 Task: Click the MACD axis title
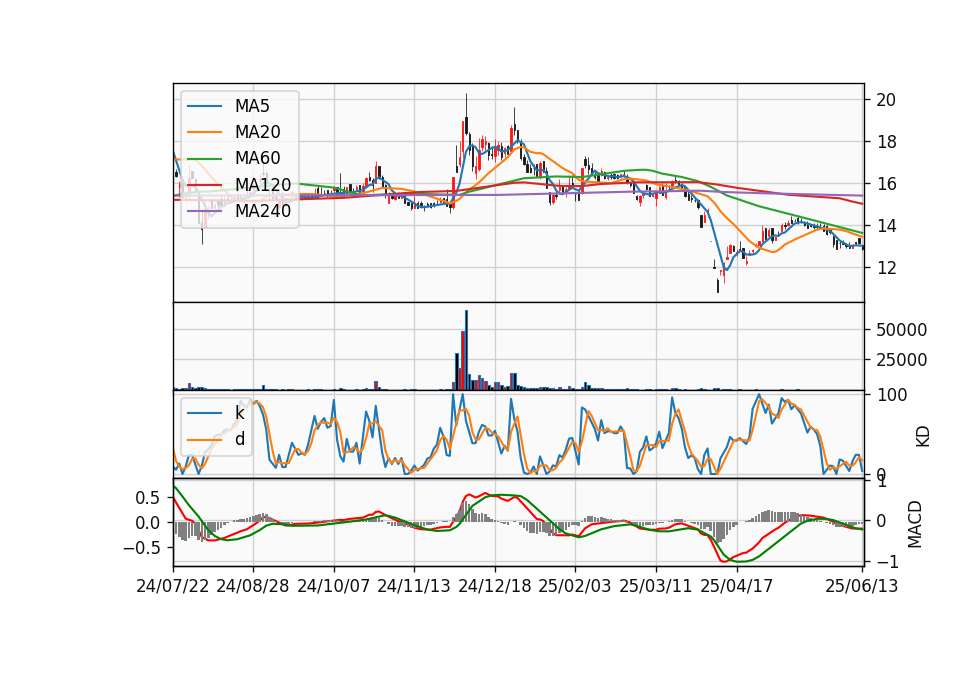click(915, 524)
